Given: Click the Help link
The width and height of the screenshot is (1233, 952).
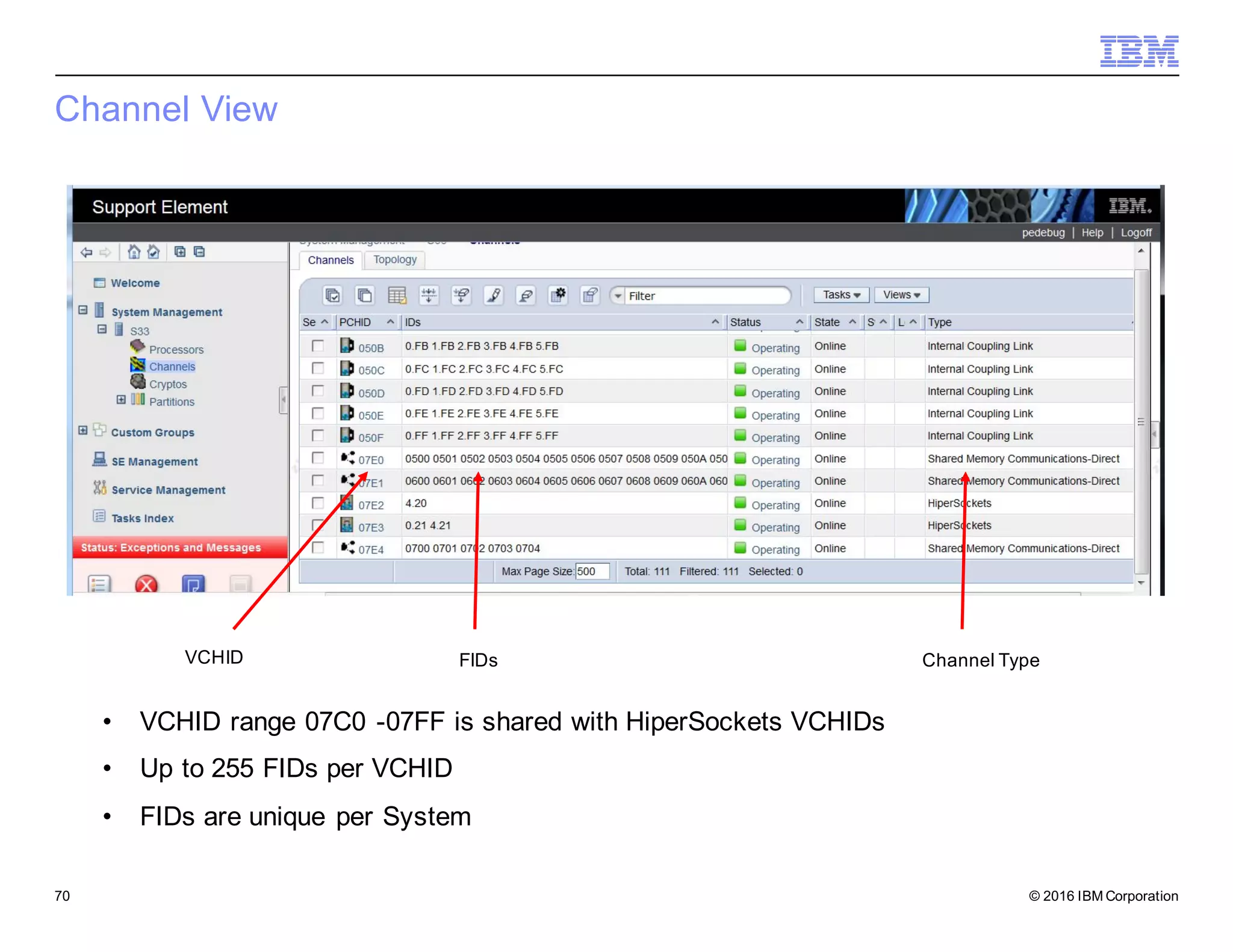Looking at the screenshot, I should tap(1092, 232).
